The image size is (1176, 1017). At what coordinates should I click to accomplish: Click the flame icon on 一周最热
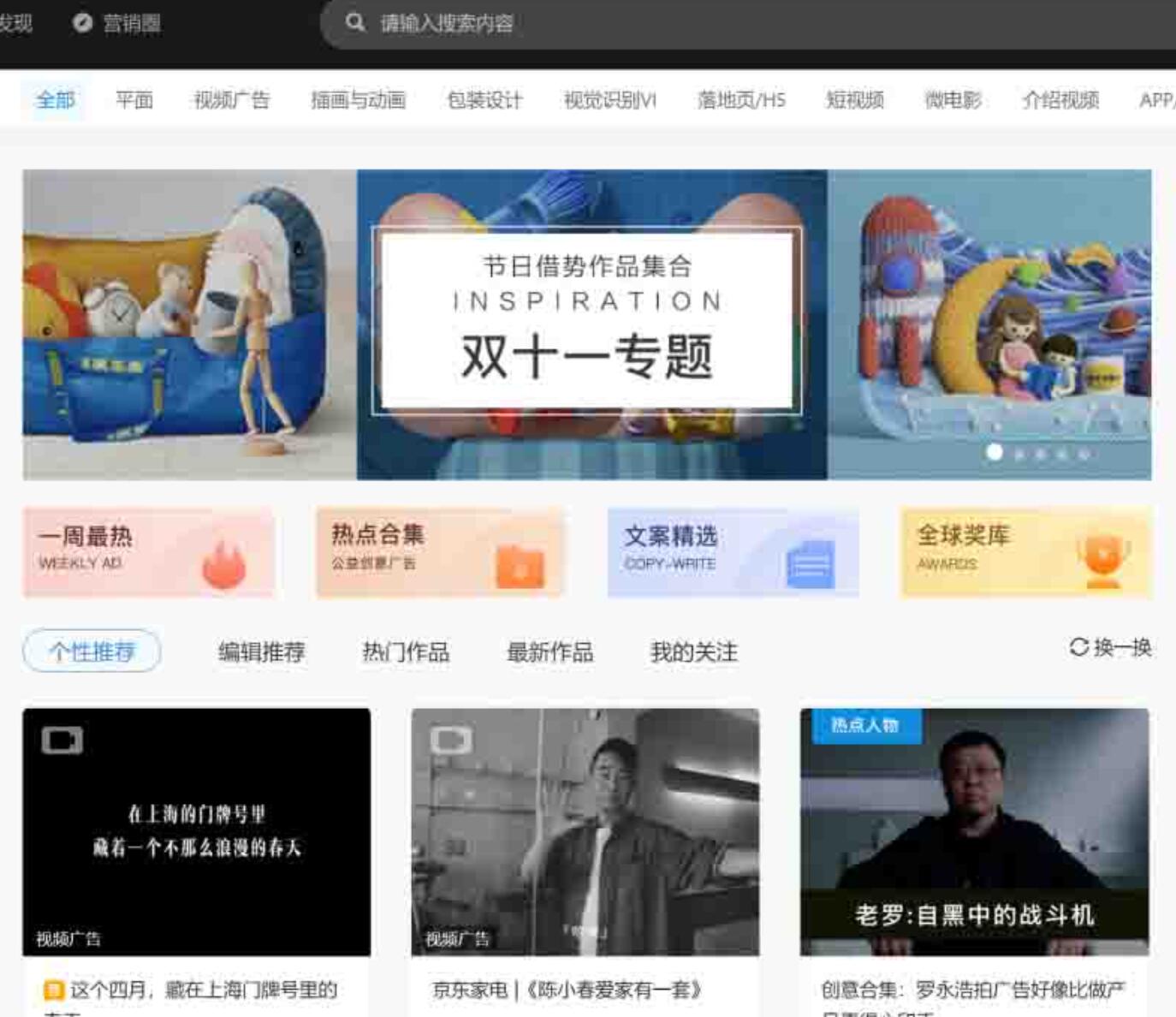224,564
